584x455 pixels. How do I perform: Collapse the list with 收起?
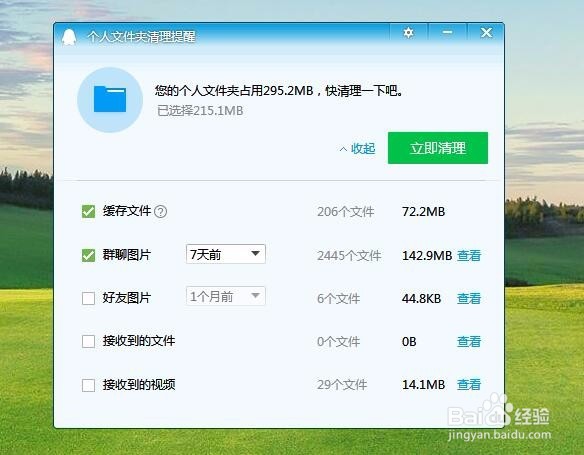(357, 149)
